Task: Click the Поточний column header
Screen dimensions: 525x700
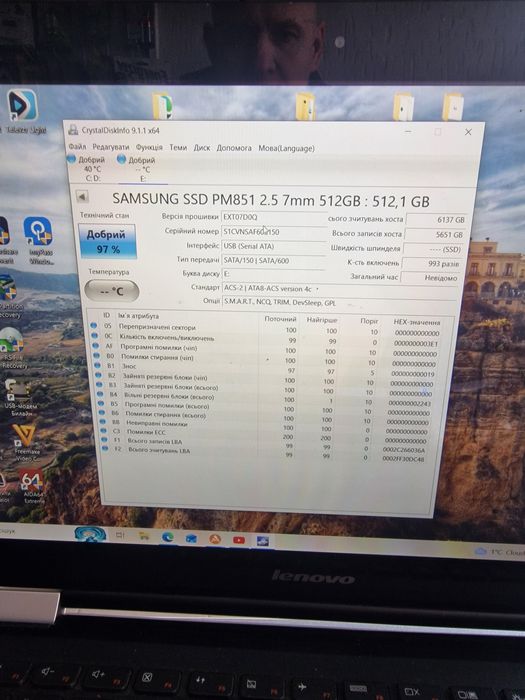Action: point(280,319)
